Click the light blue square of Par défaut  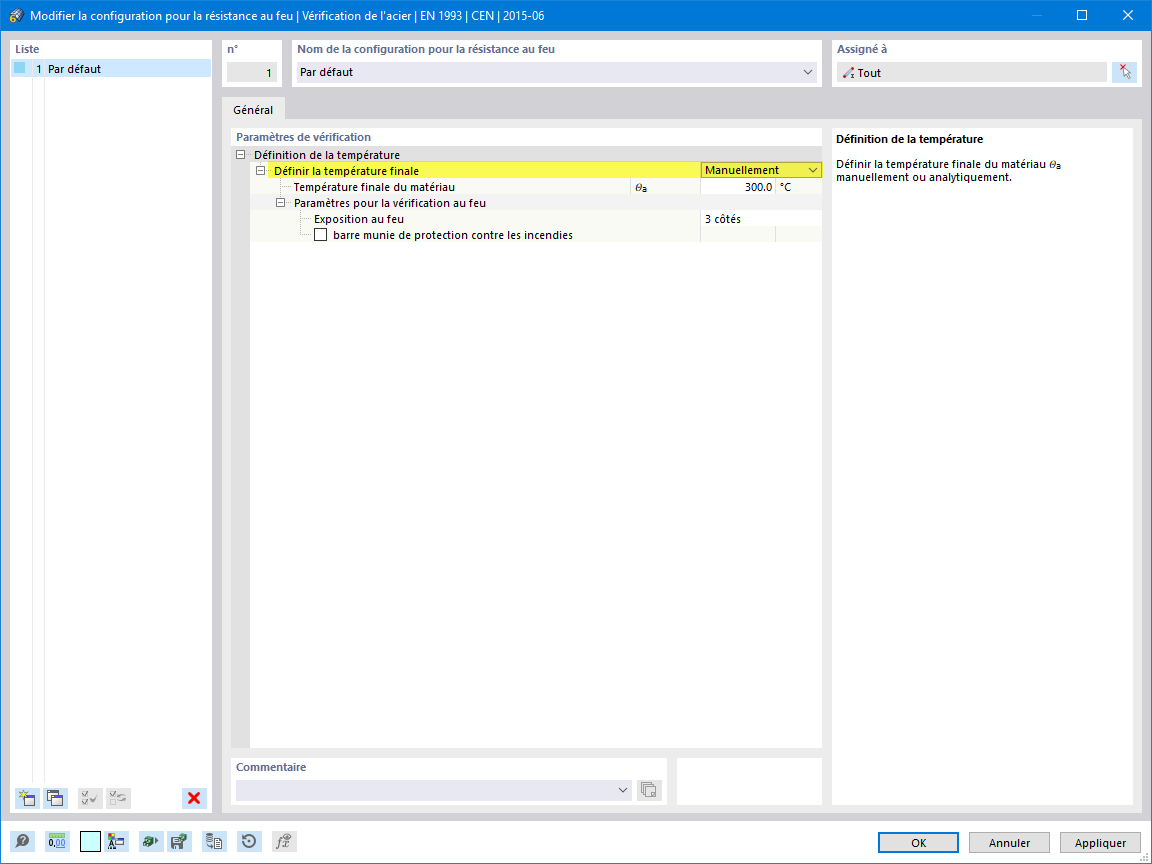[x=20, y=68]
